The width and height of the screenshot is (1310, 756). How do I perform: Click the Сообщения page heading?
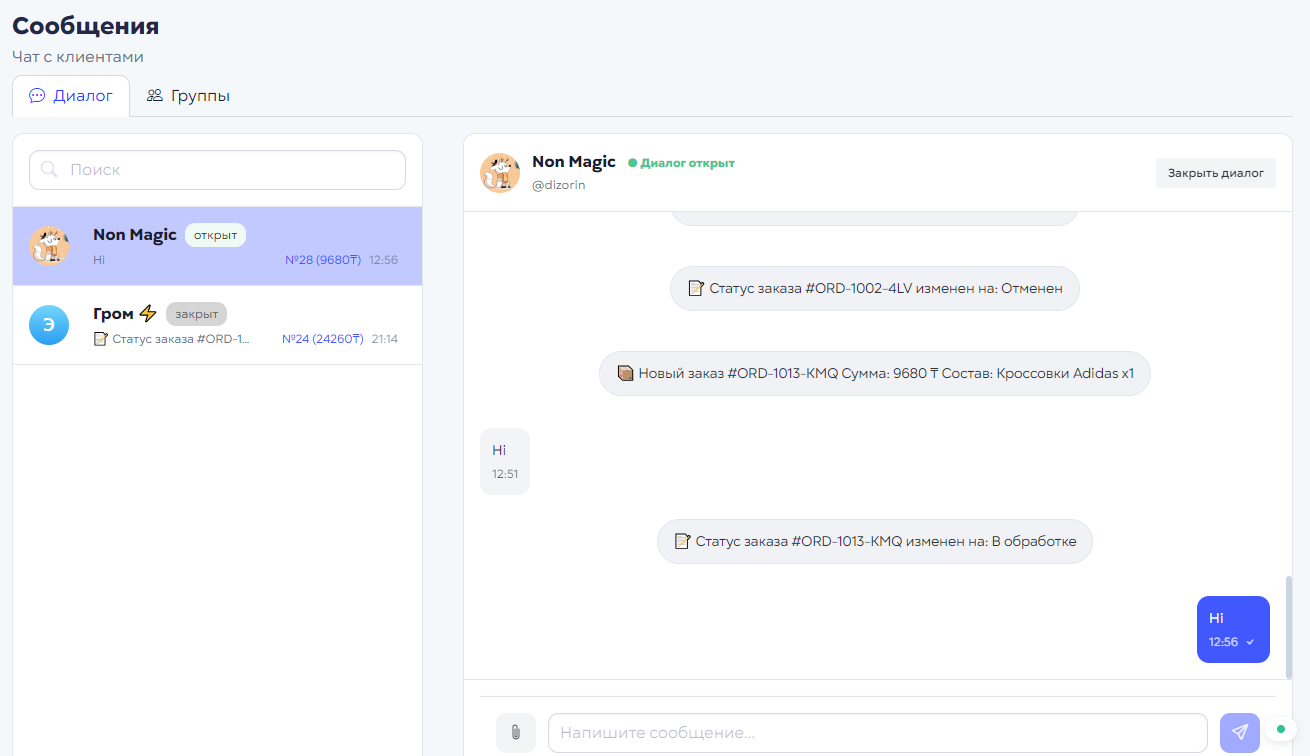(86, 26)
